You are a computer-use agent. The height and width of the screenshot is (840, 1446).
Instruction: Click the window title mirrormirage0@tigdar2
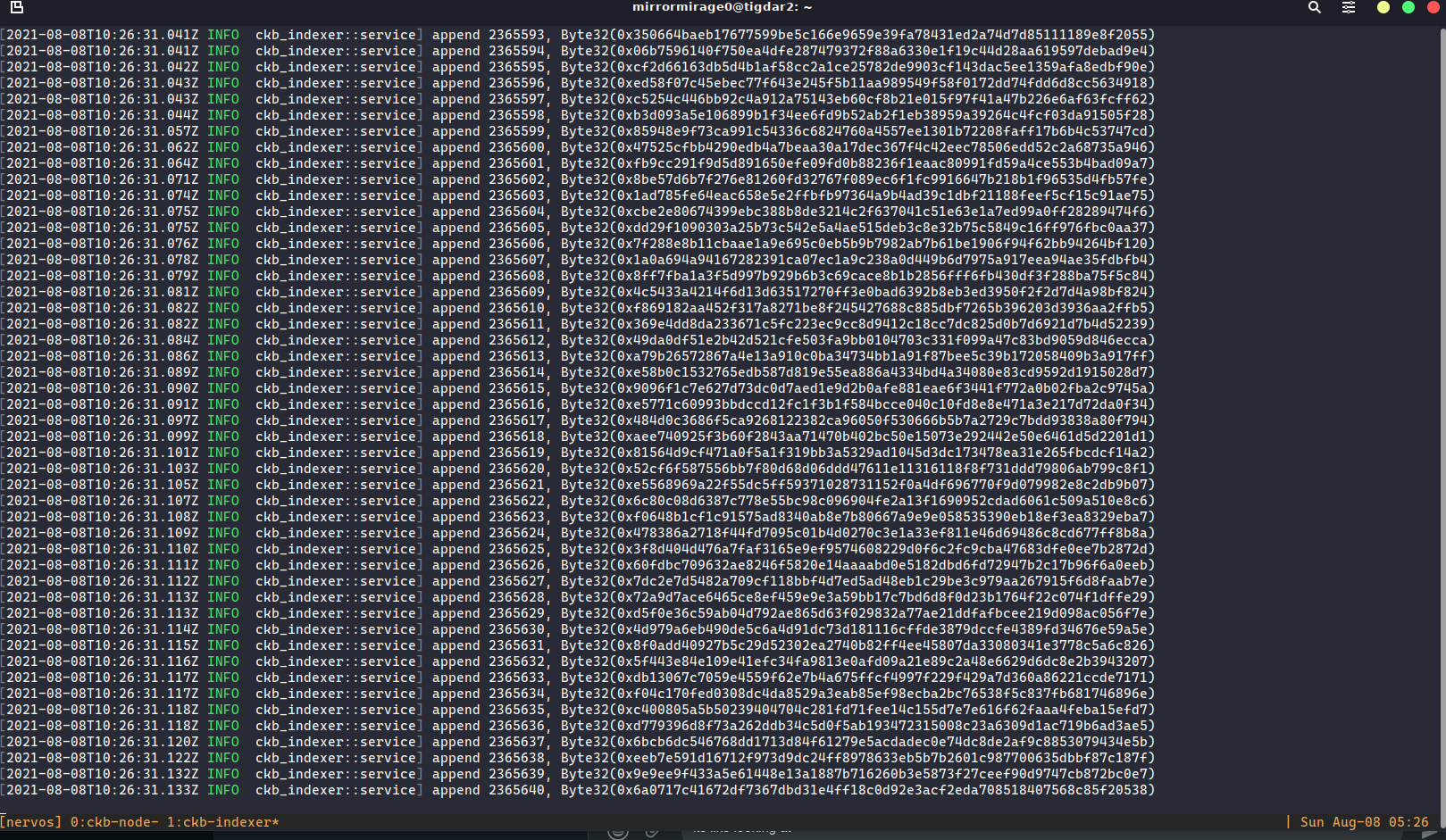pos(722,7)
